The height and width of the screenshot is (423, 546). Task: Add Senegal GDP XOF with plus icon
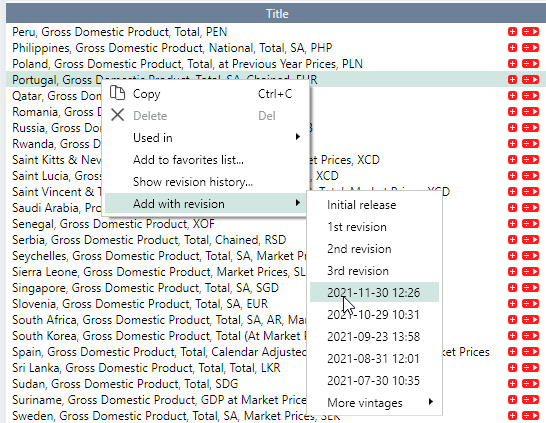coord(512,224)
